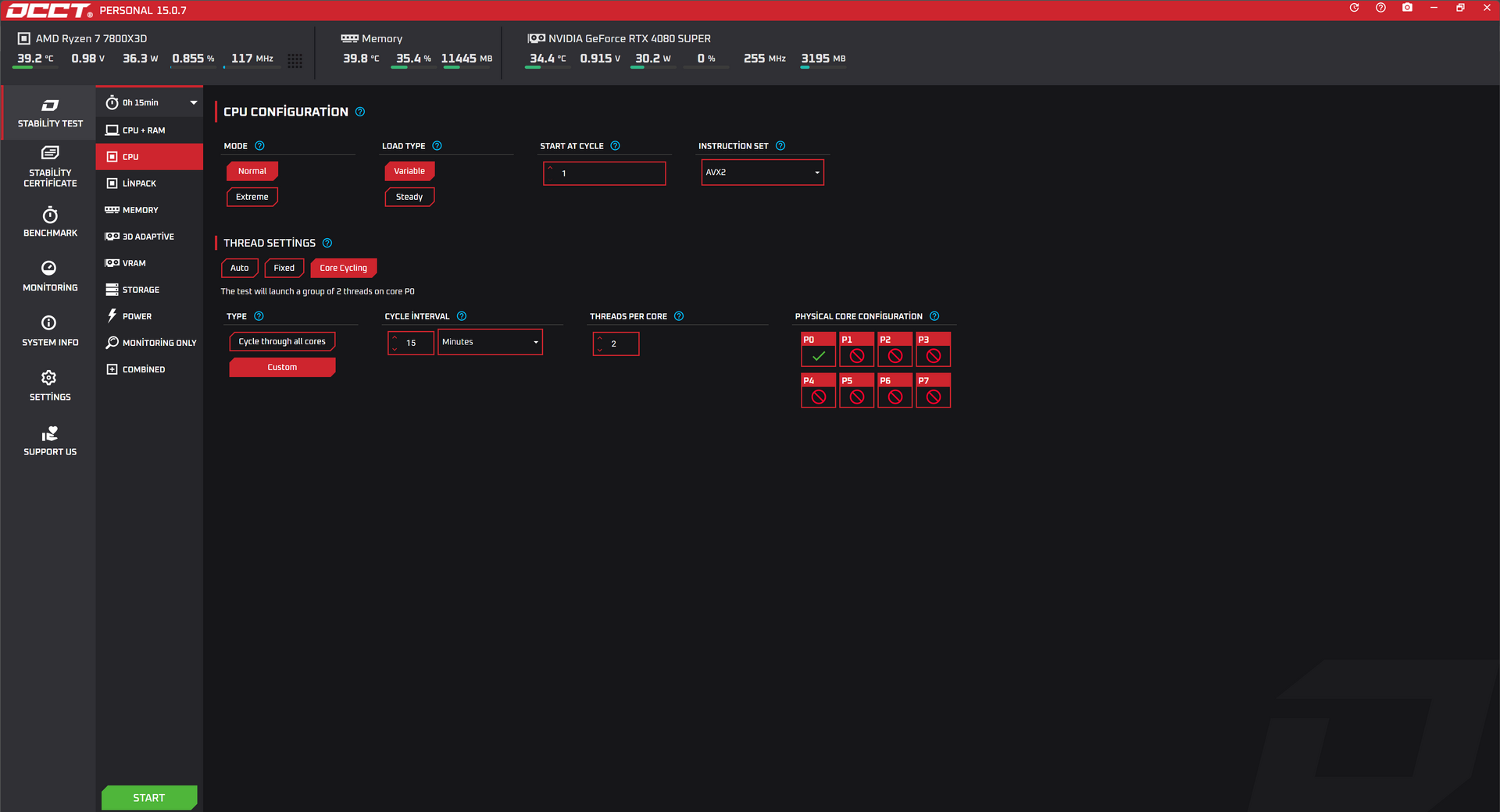Viewport: 1500px width, 812px height.
Task: Choose Cycle through all cores type
Action: (282, 341)
